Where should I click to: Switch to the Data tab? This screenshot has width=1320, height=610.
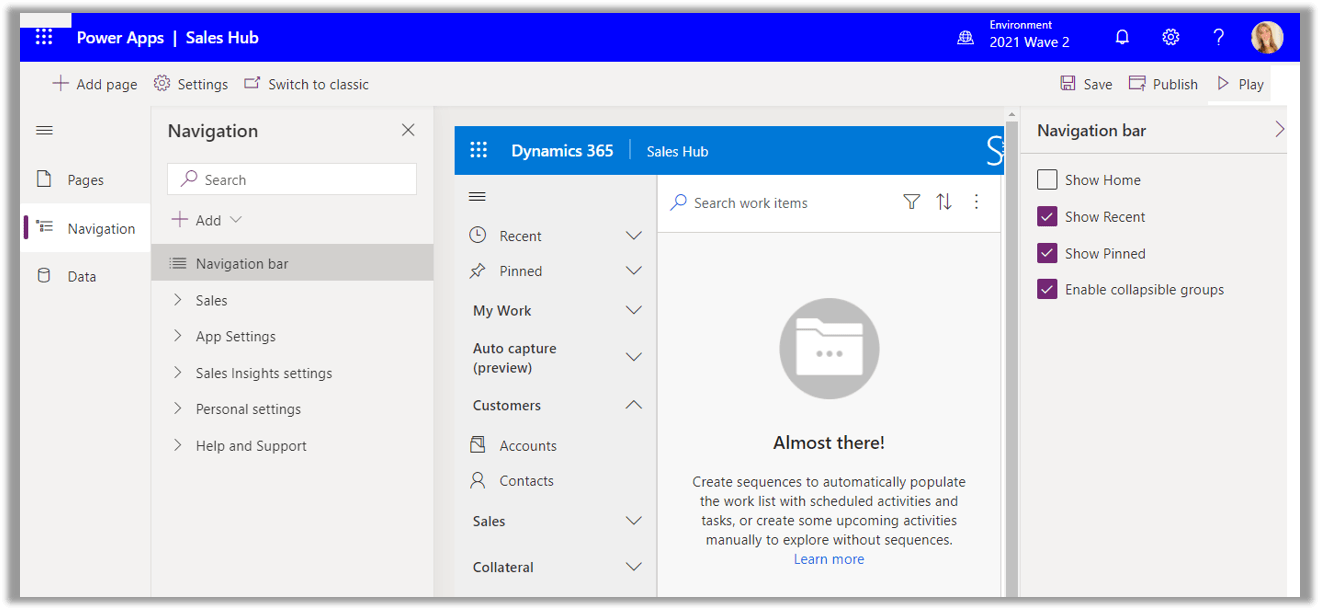tap(85, 276)
